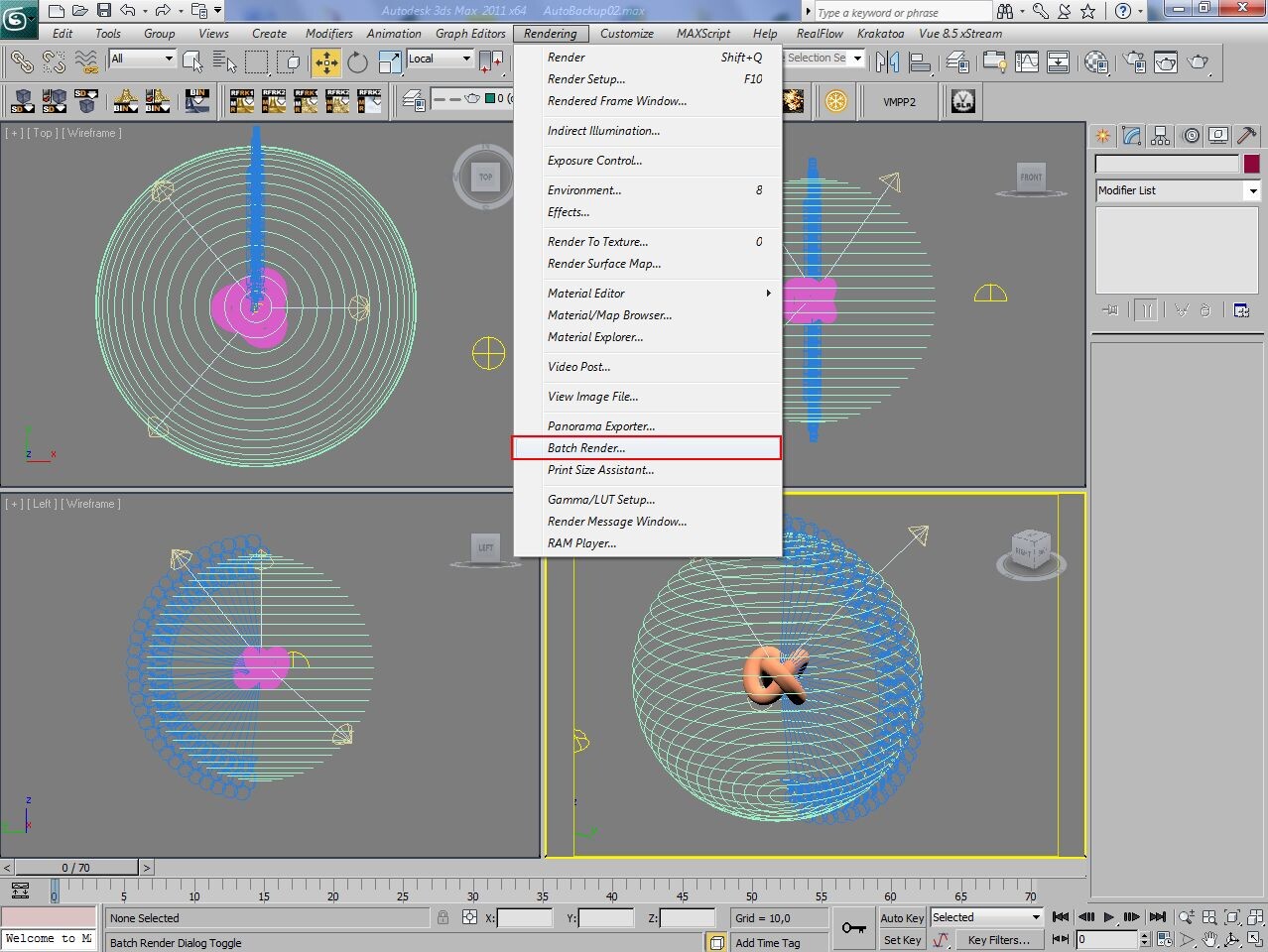Open the Local reference coordinate system dropdown
Image resolution: width=1268 pixels, height=952 pixels.
click(440, 59)
